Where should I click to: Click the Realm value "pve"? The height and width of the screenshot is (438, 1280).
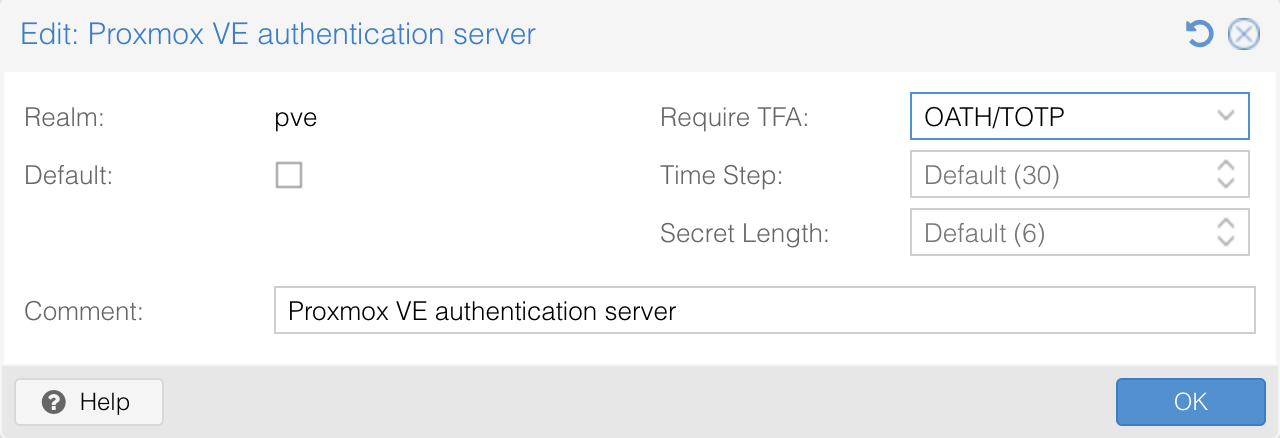click(296, 117)
